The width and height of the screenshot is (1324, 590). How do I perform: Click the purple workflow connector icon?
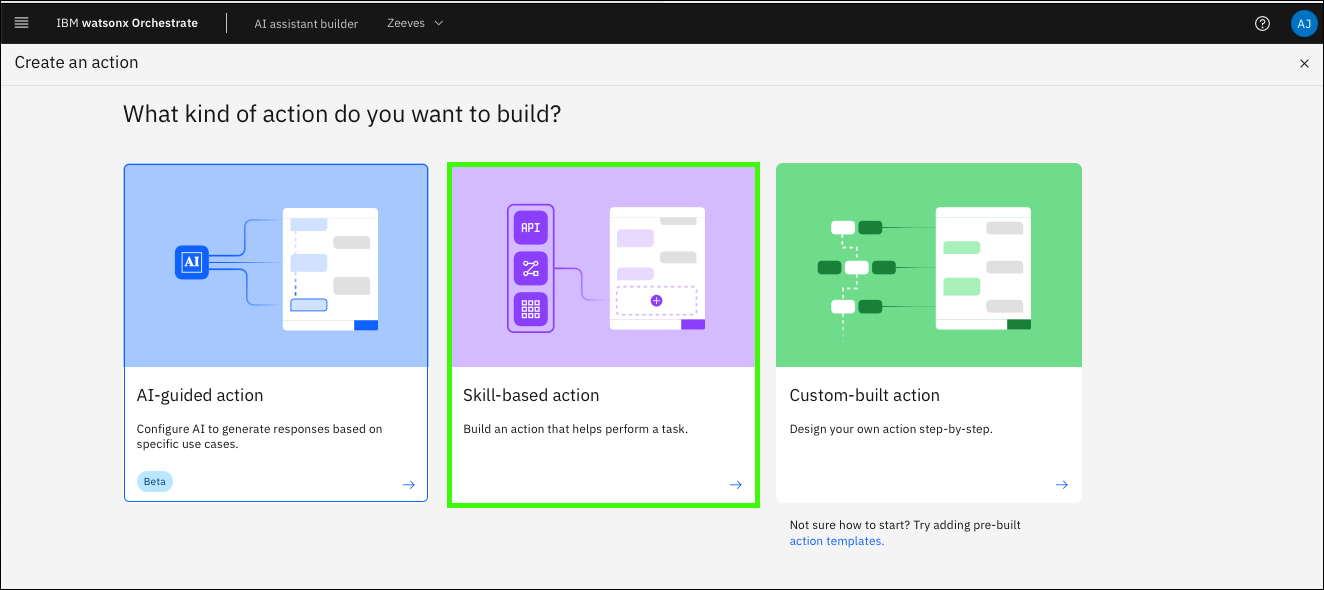point(530,268)
